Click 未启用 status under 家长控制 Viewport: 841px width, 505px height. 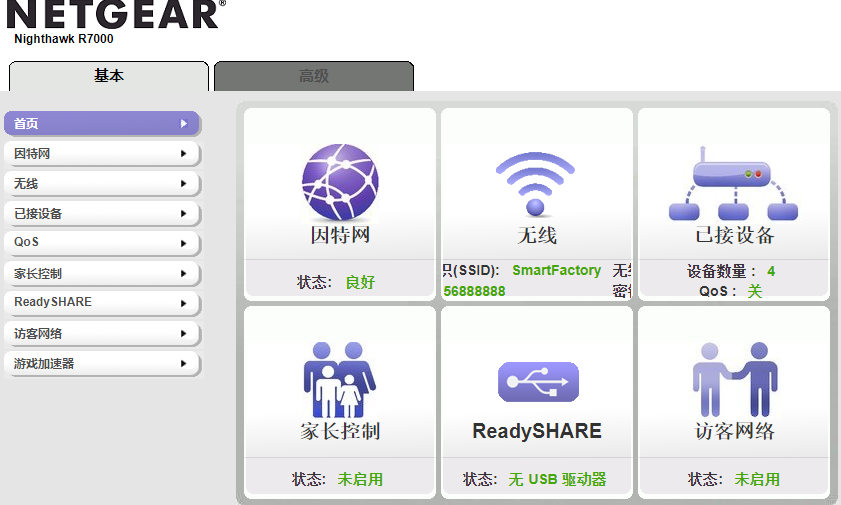point(360,479)
